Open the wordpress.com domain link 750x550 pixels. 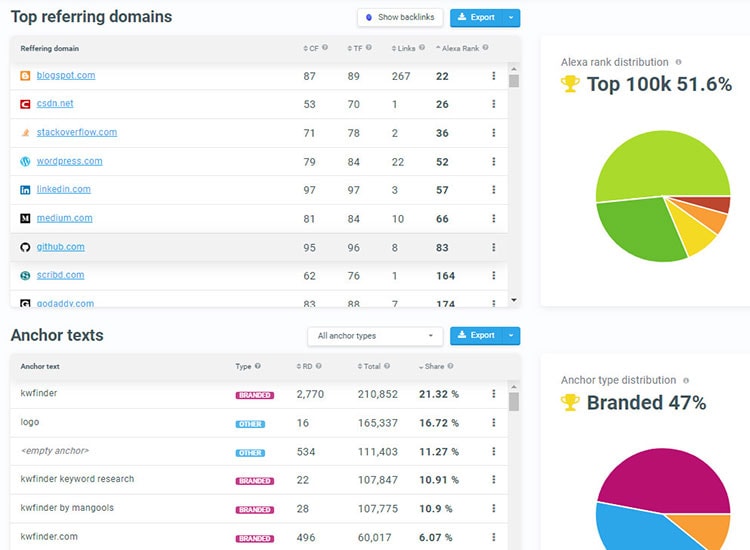(69, 161)
